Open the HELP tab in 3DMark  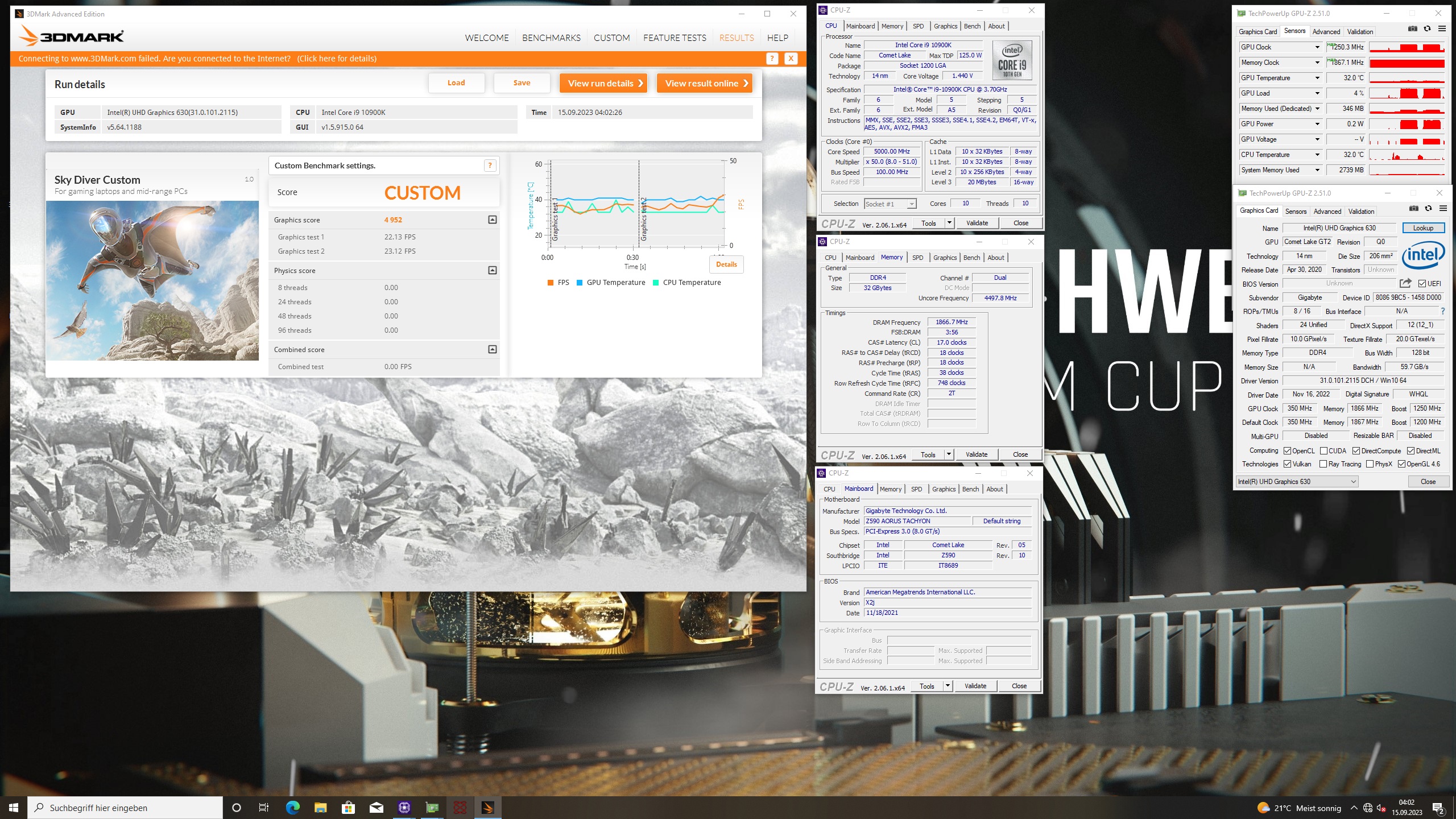pyautogui.click(x=777, y=38)
